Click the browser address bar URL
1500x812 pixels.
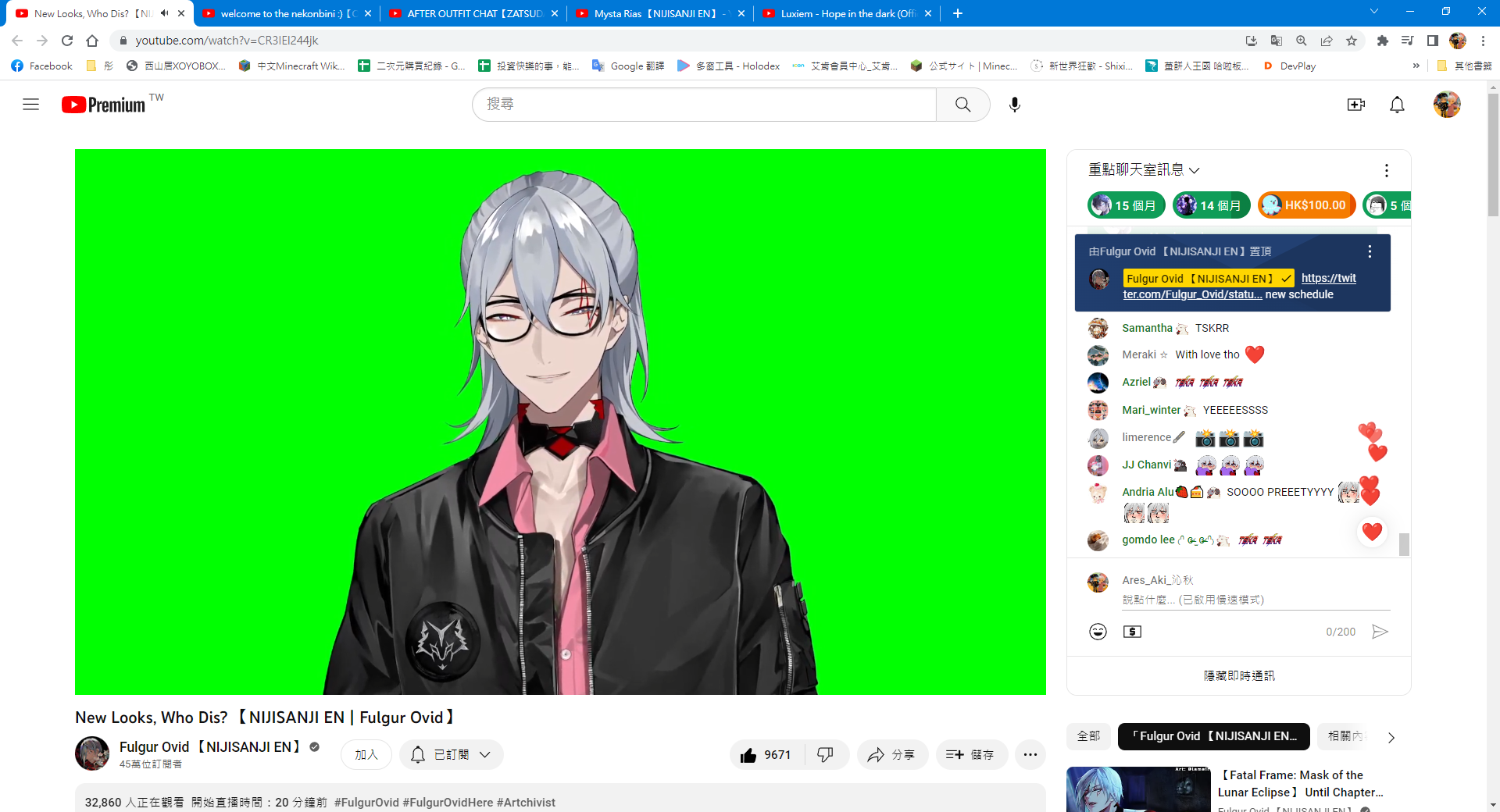tap(227, 41)
